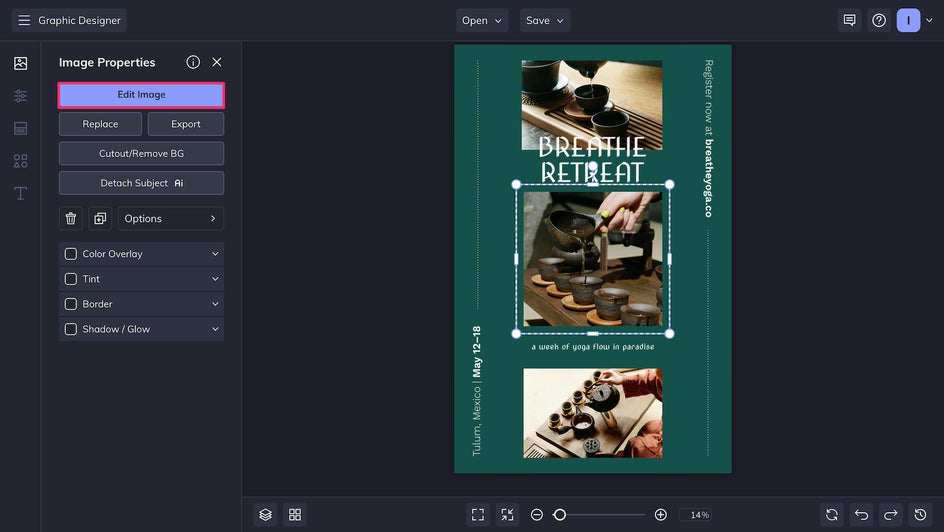Image resolution: width=944 pixels, height=532 pixels.
Task: Click the undo arrow icon
Action: 861,514
